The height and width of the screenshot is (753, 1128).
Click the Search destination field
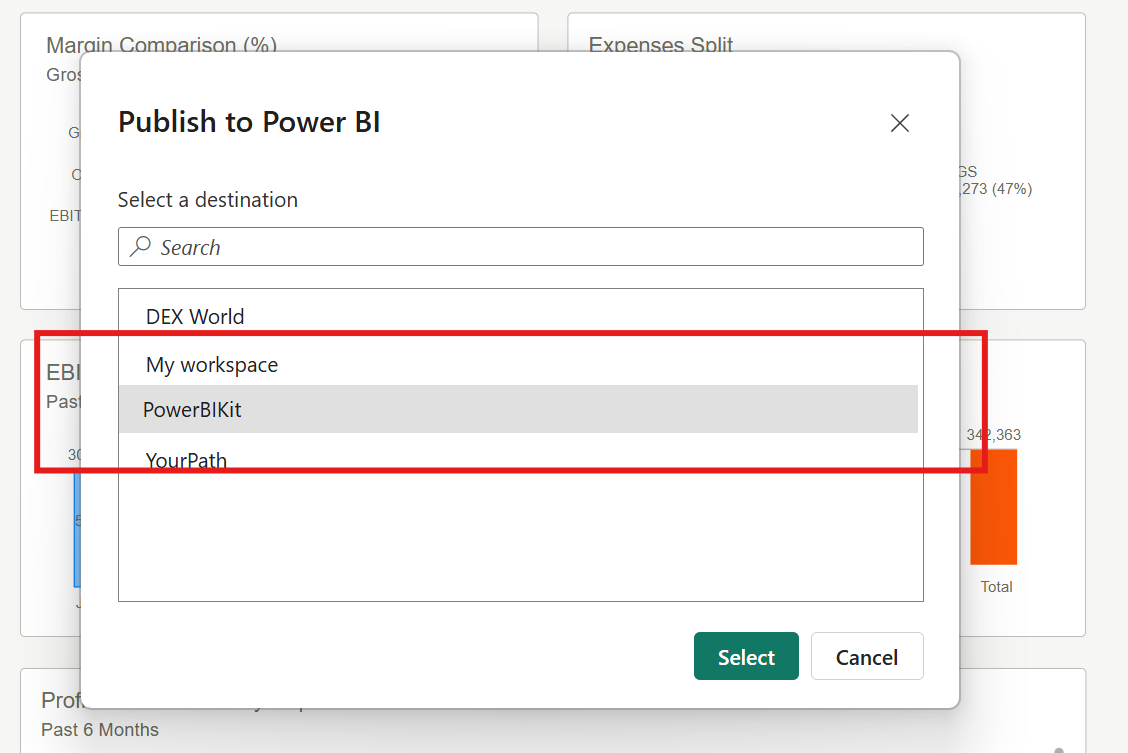520,247
